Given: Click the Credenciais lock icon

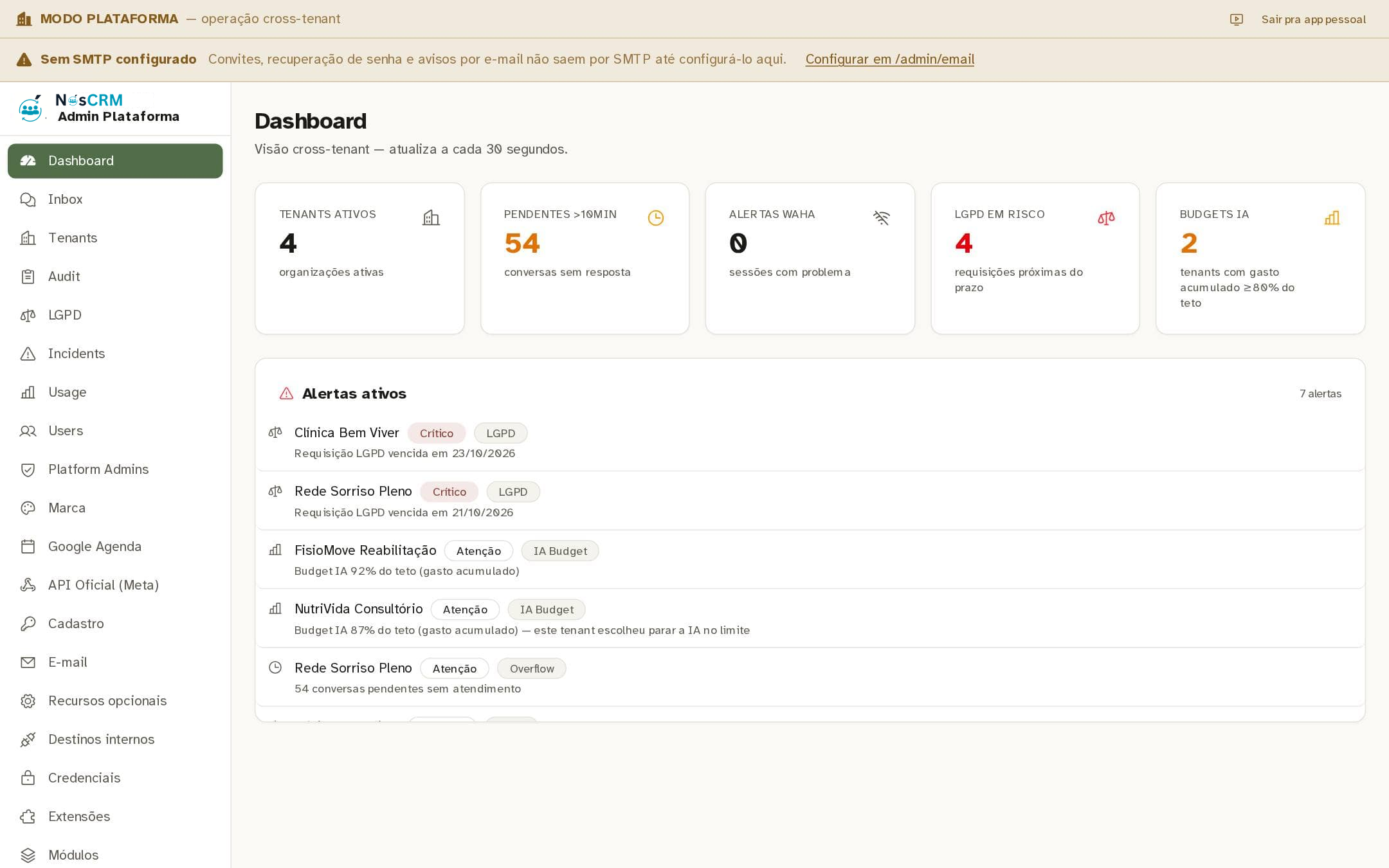Looking at the screenshot, I should coord(28,778).
